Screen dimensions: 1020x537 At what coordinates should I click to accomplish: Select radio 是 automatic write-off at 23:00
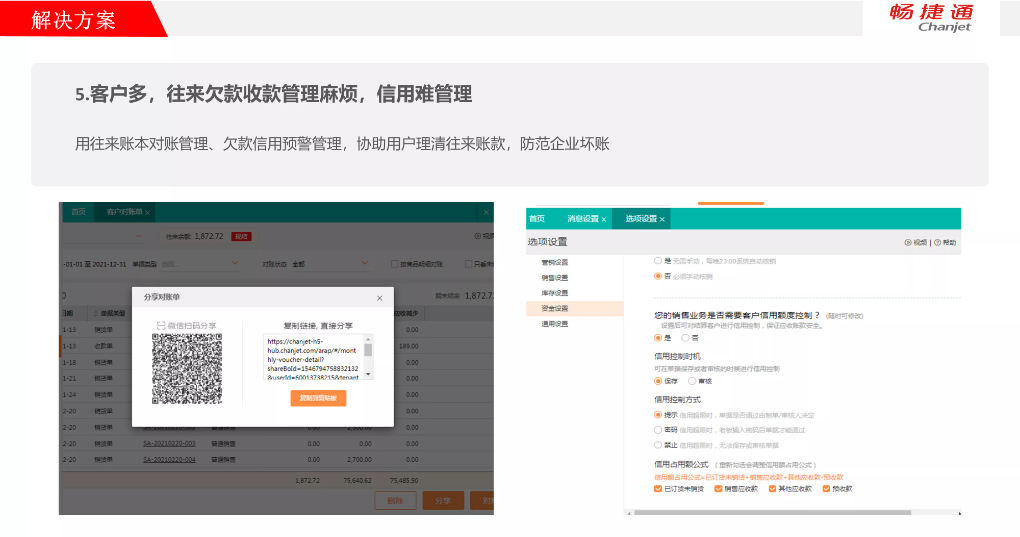coord(658,261)
